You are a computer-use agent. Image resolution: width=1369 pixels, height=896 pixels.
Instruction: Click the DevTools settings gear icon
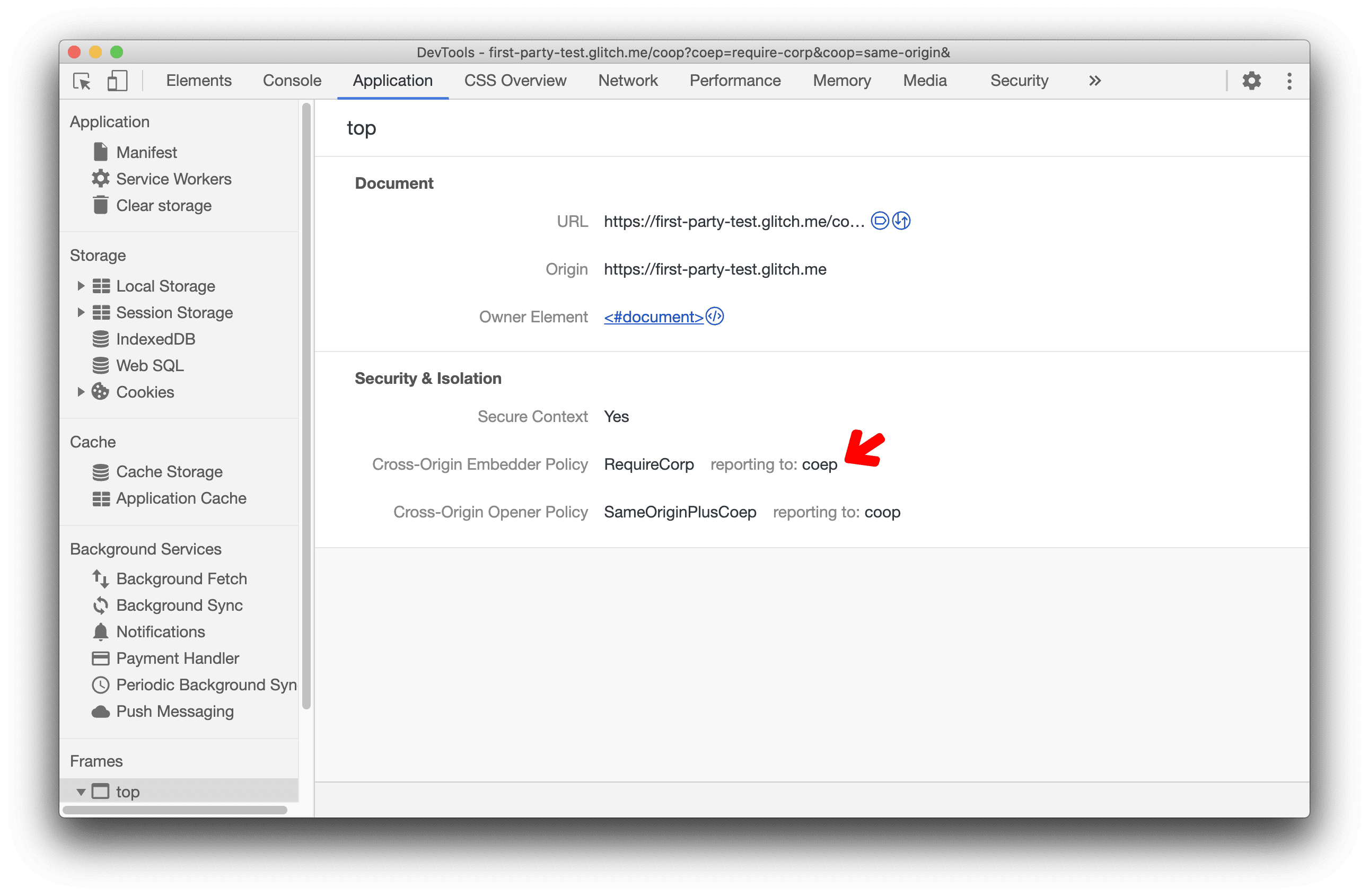pyautogui.click(x=1253, y=80)
